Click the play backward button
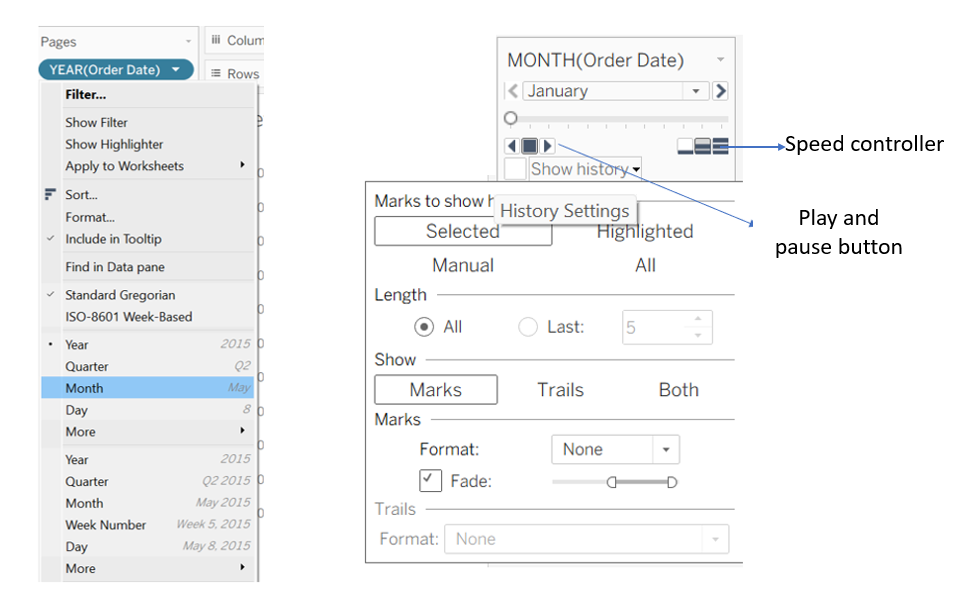 (x=512, y=146)
